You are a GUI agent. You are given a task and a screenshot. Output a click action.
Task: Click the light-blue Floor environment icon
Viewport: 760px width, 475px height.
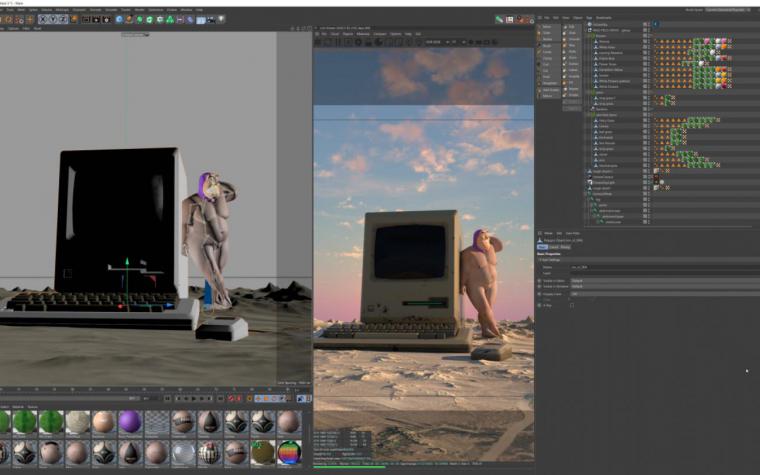pyautogui.click(x=201, y=19)
